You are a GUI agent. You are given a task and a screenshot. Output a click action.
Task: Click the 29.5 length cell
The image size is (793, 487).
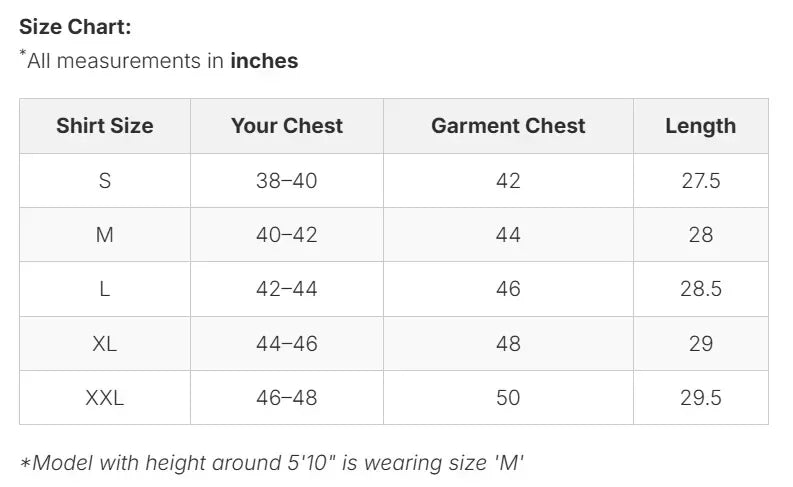point(700,397)
